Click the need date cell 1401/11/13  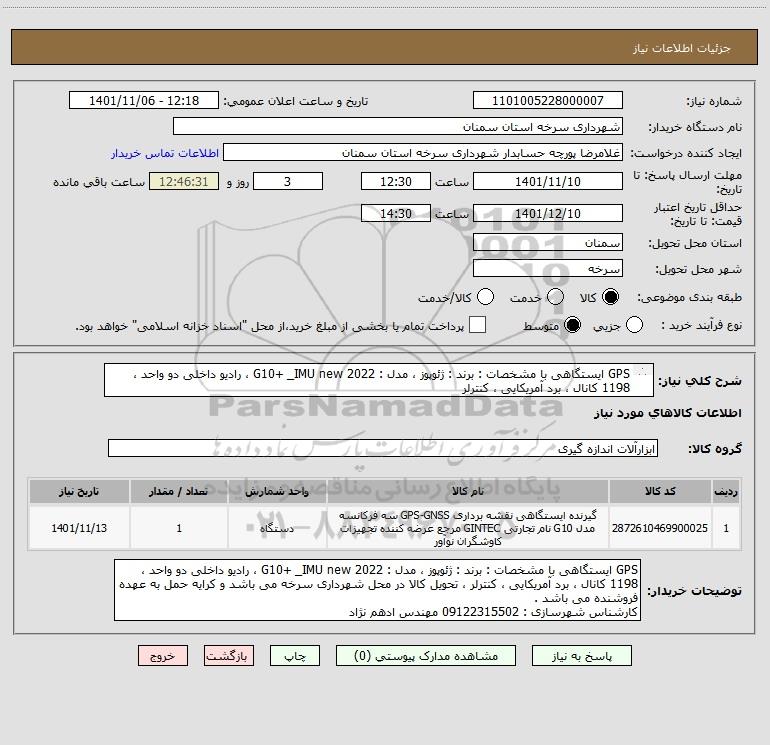click(x=79, y=528)
